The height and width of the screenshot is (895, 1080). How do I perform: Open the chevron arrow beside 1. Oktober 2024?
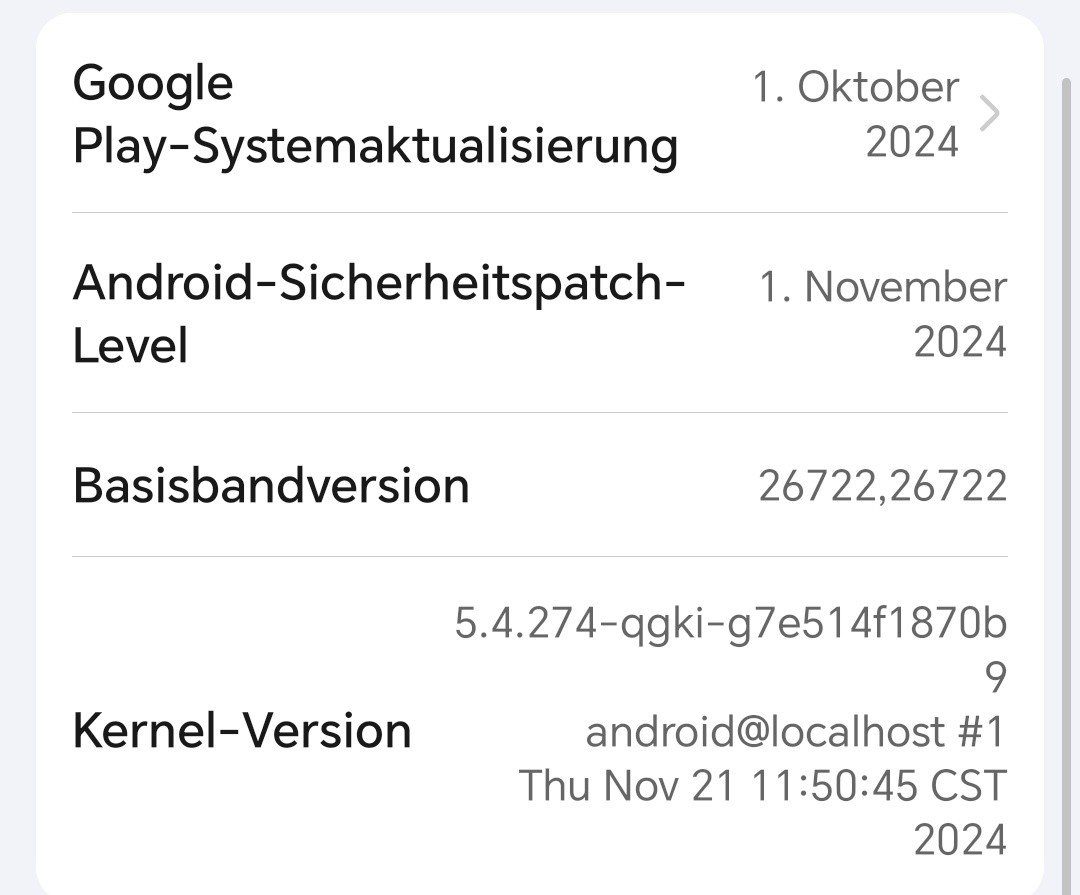(x=988, y=114)
